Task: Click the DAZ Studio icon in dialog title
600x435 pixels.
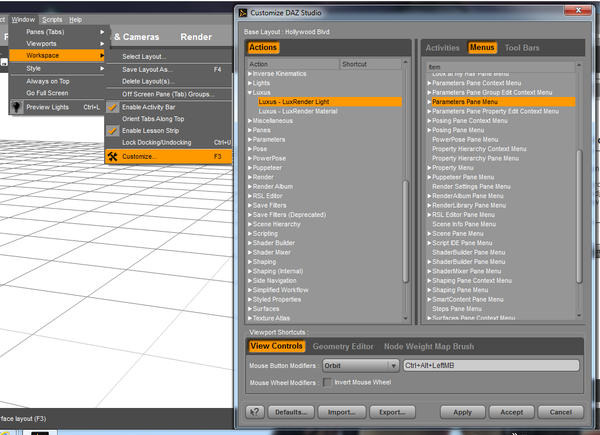Action: point(243,13)
